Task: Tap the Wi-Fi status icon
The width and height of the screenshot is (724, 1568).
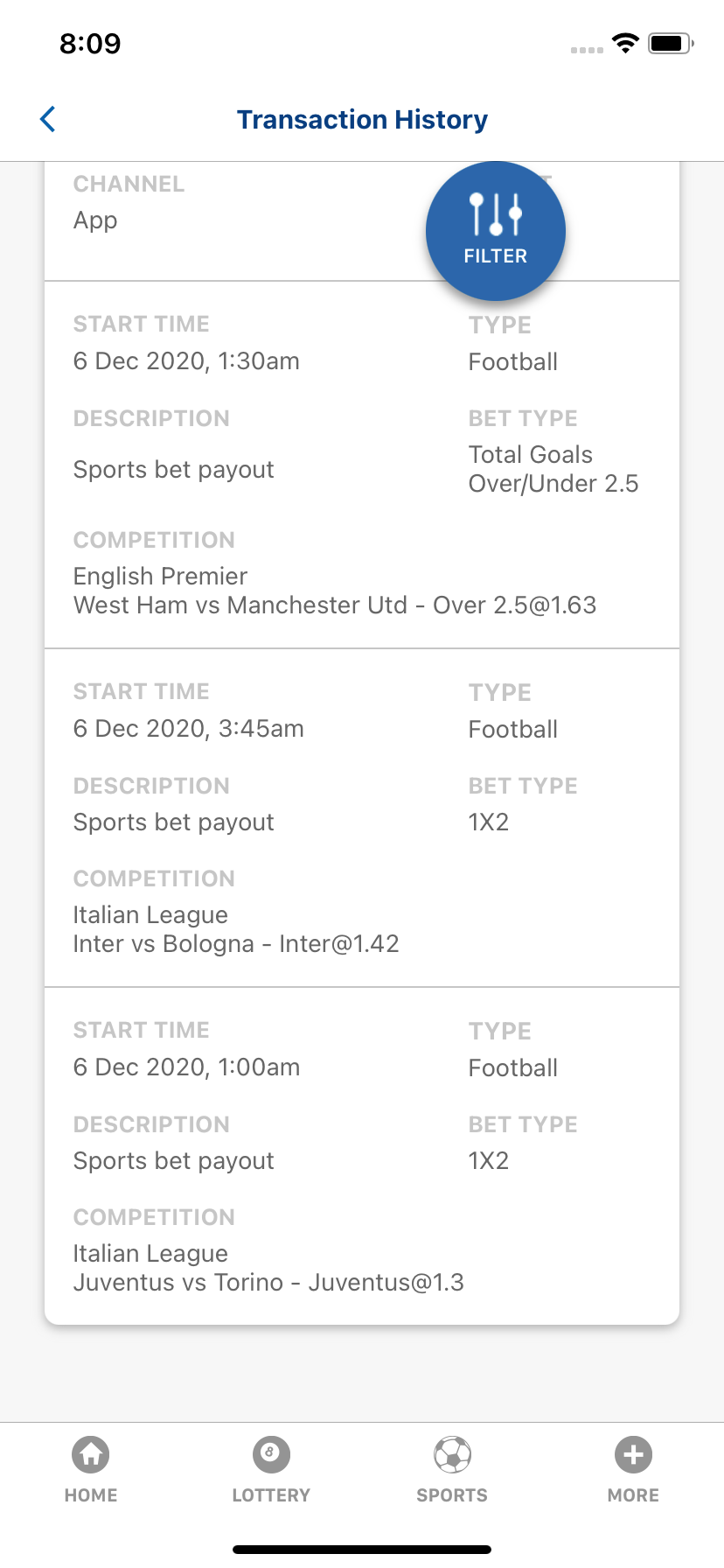Action: coord(625,43)
